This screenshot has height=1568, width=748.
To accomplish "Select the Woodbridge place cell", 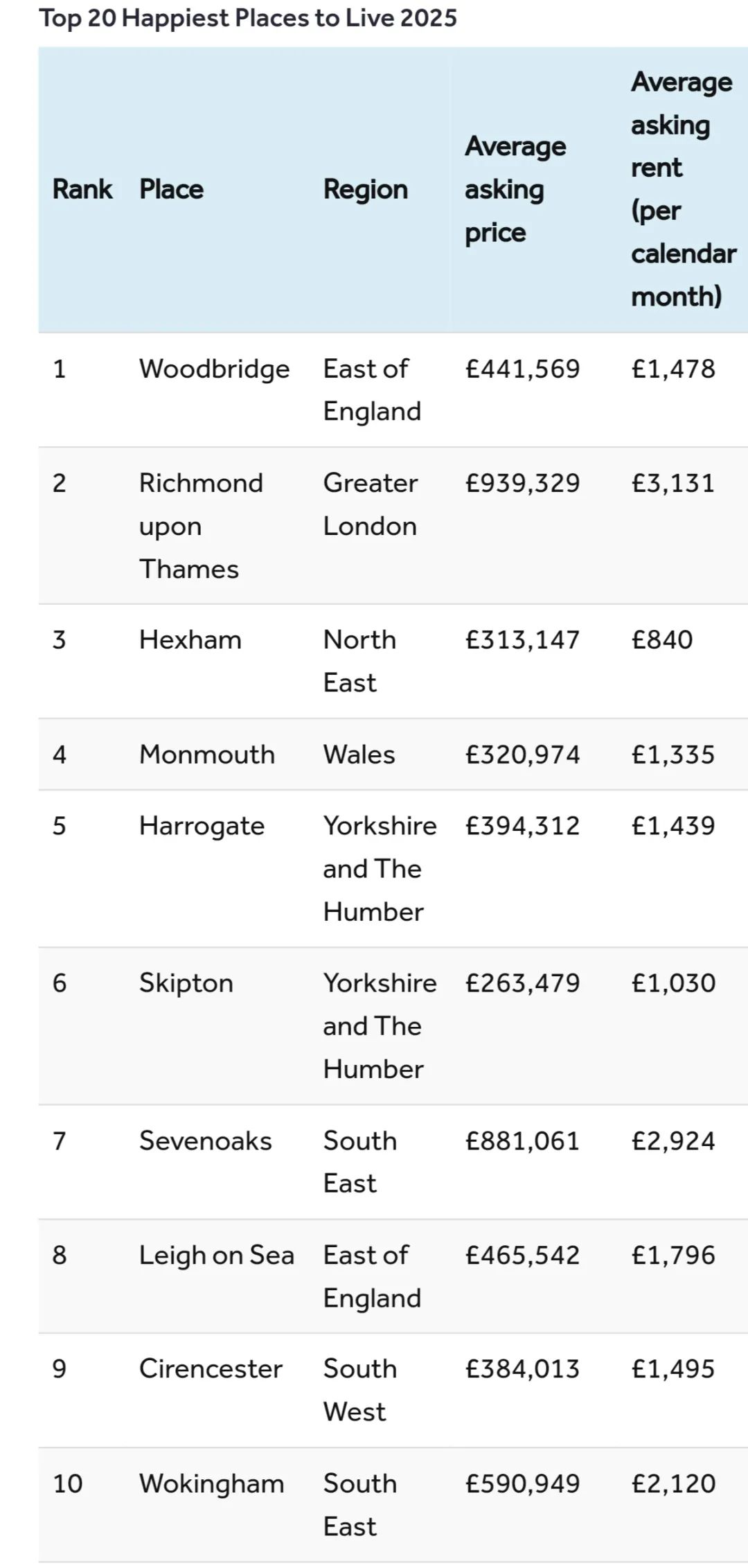I will click(214, 369).
